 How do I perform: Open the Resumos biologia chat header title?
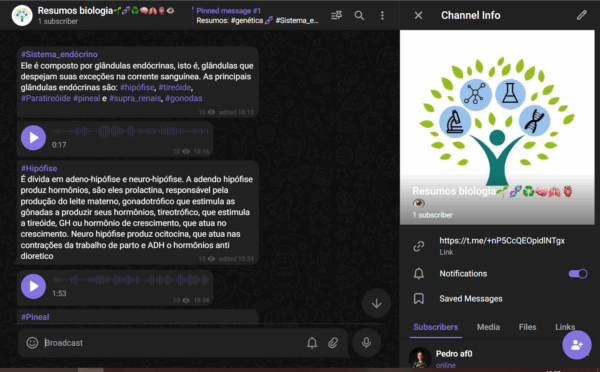pos(106,10)
